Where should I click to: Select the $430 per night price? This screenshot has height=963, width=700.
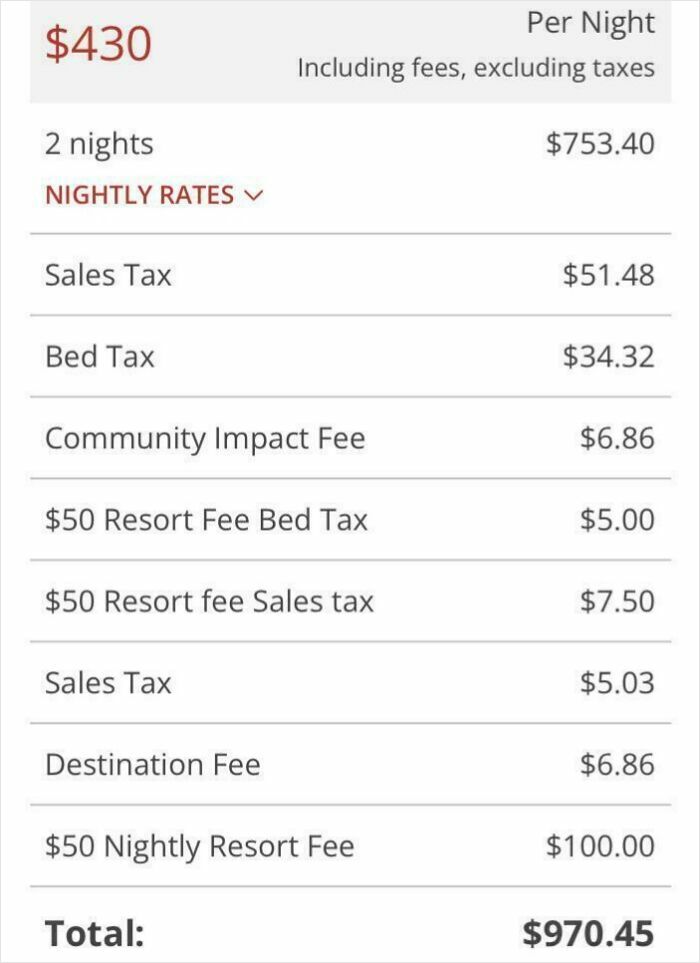point(98,44)
